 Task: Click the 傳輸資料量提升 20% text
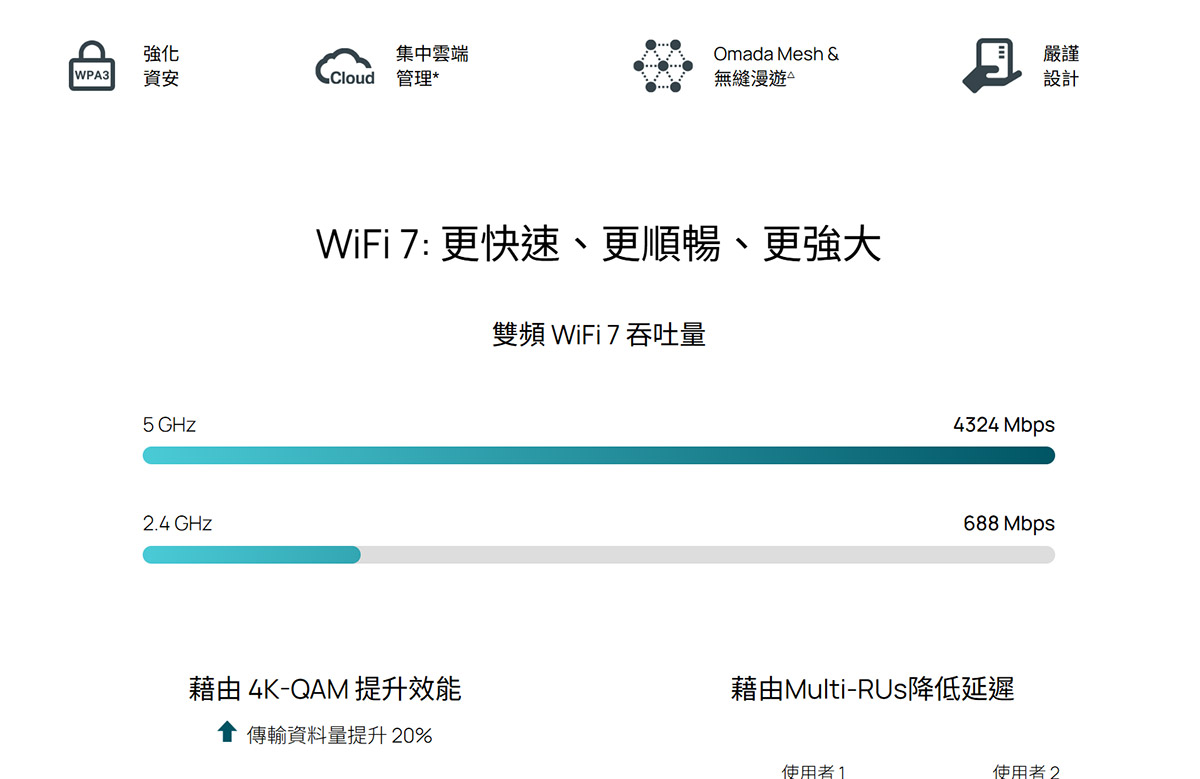click(x=340, y=736)
